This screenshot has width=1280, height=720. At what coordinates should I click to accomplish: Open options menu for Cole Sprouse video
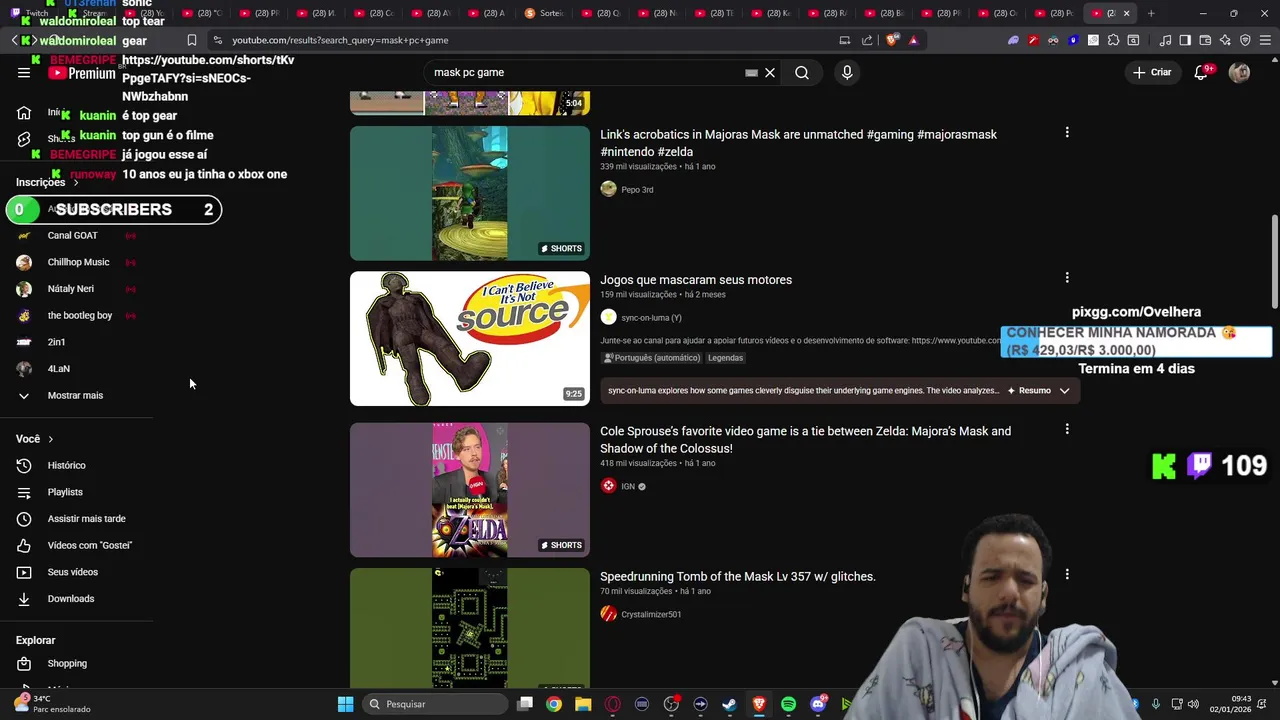[x=1067, y=429]
